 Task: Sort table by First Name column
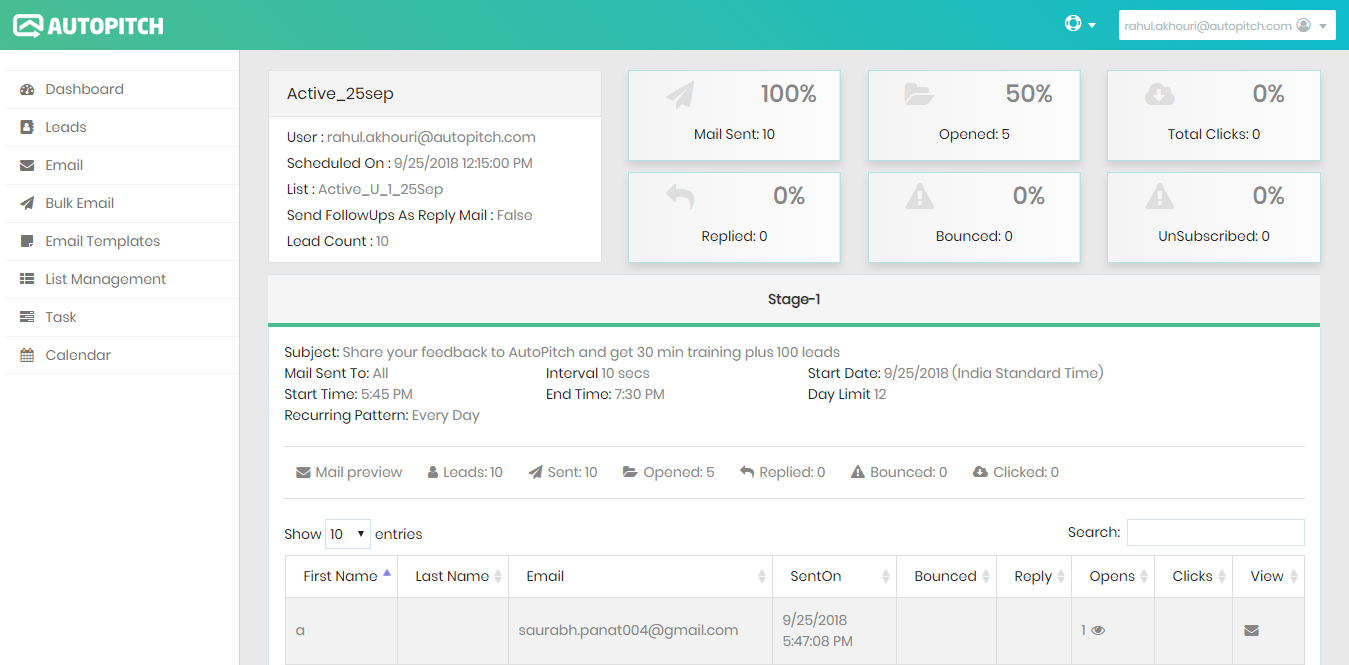341,576
